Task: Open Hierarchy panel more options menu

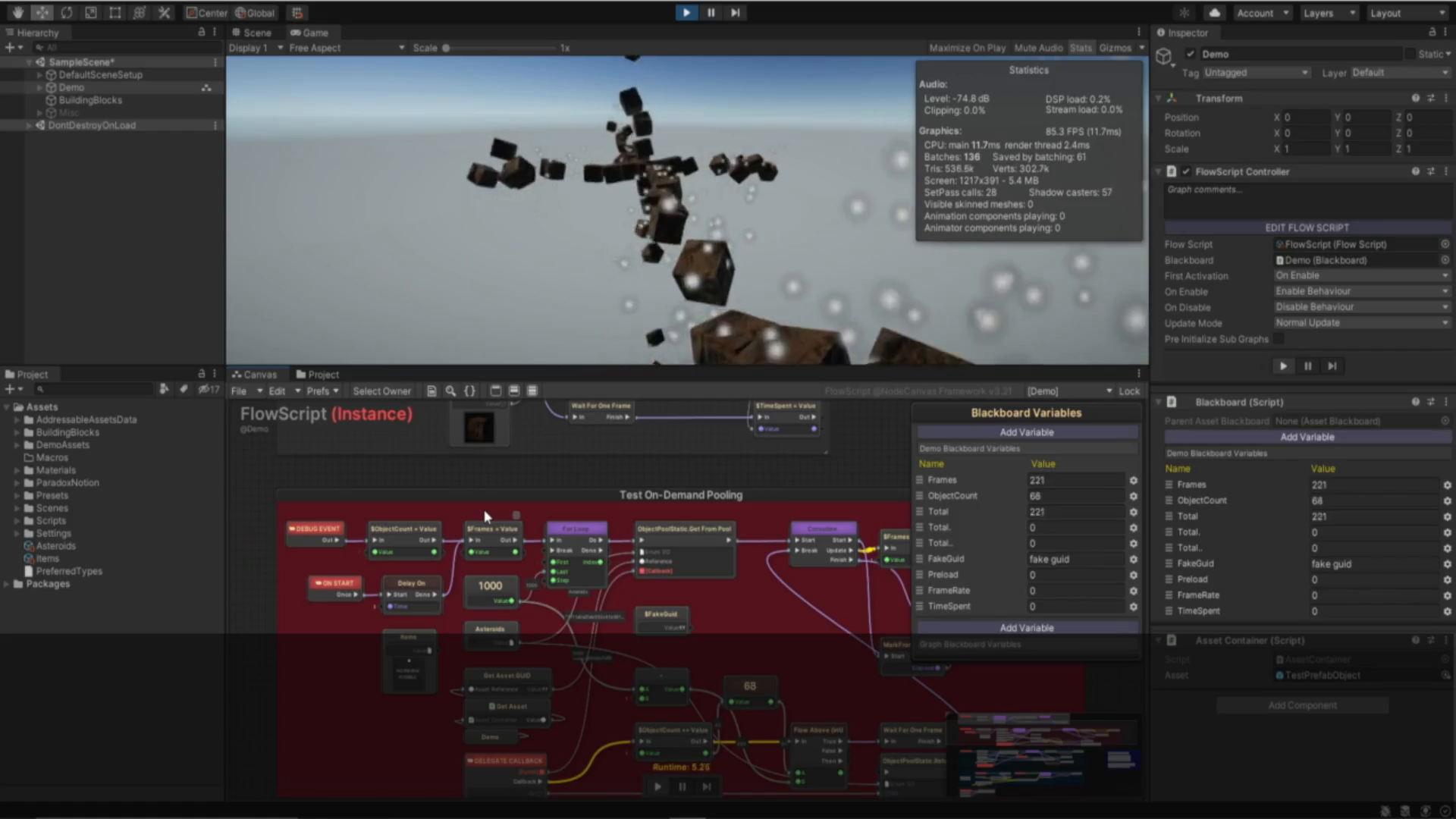Action: [215, 33]
